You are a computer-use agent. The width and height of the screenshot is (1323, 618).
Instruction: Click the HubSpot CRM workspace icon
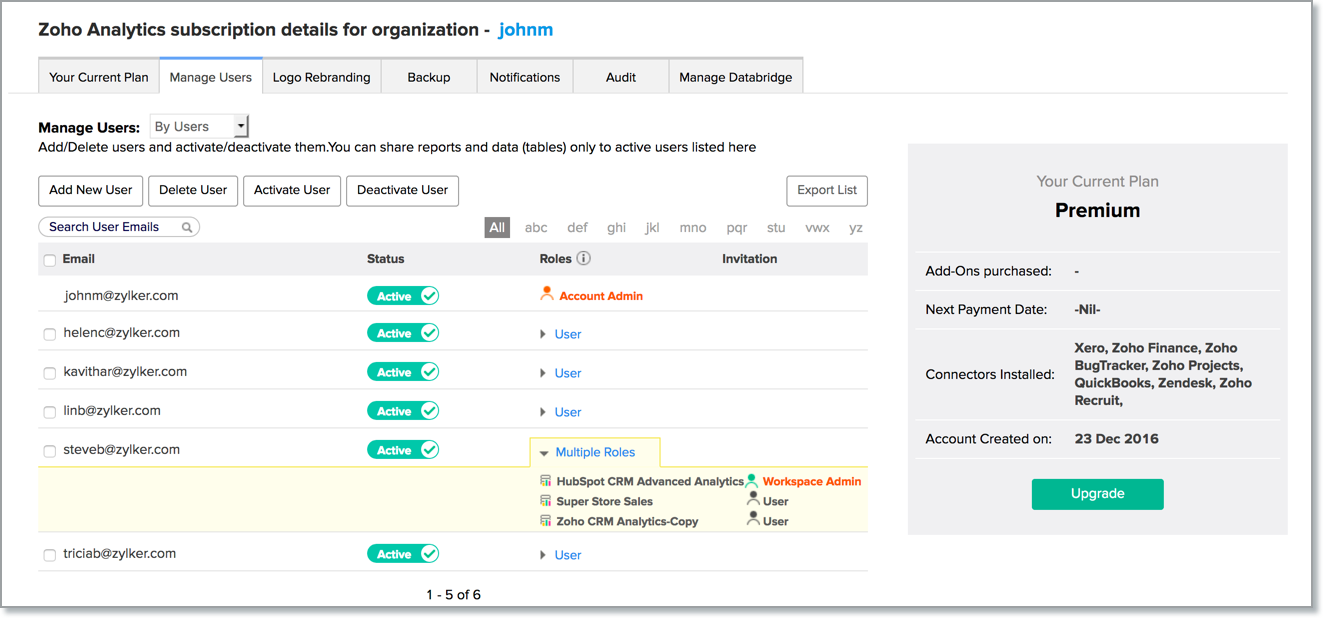546,481
